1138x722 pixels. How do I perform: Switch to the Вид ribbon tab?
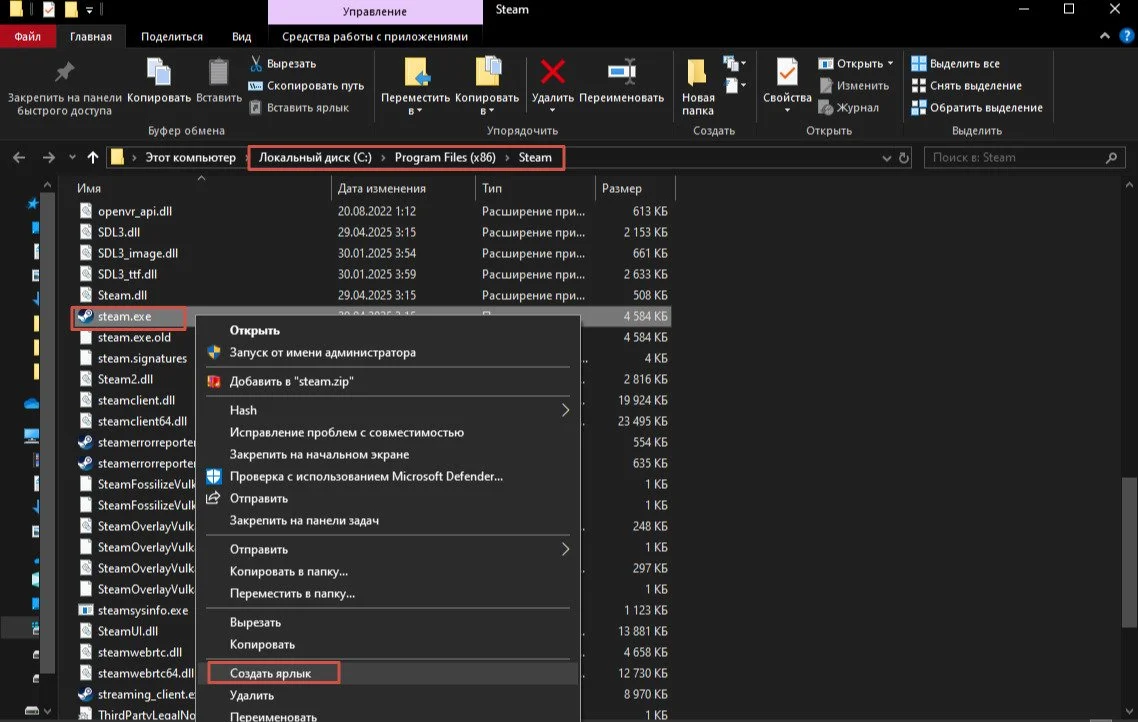pyautogui.click(x=242, y=36)
